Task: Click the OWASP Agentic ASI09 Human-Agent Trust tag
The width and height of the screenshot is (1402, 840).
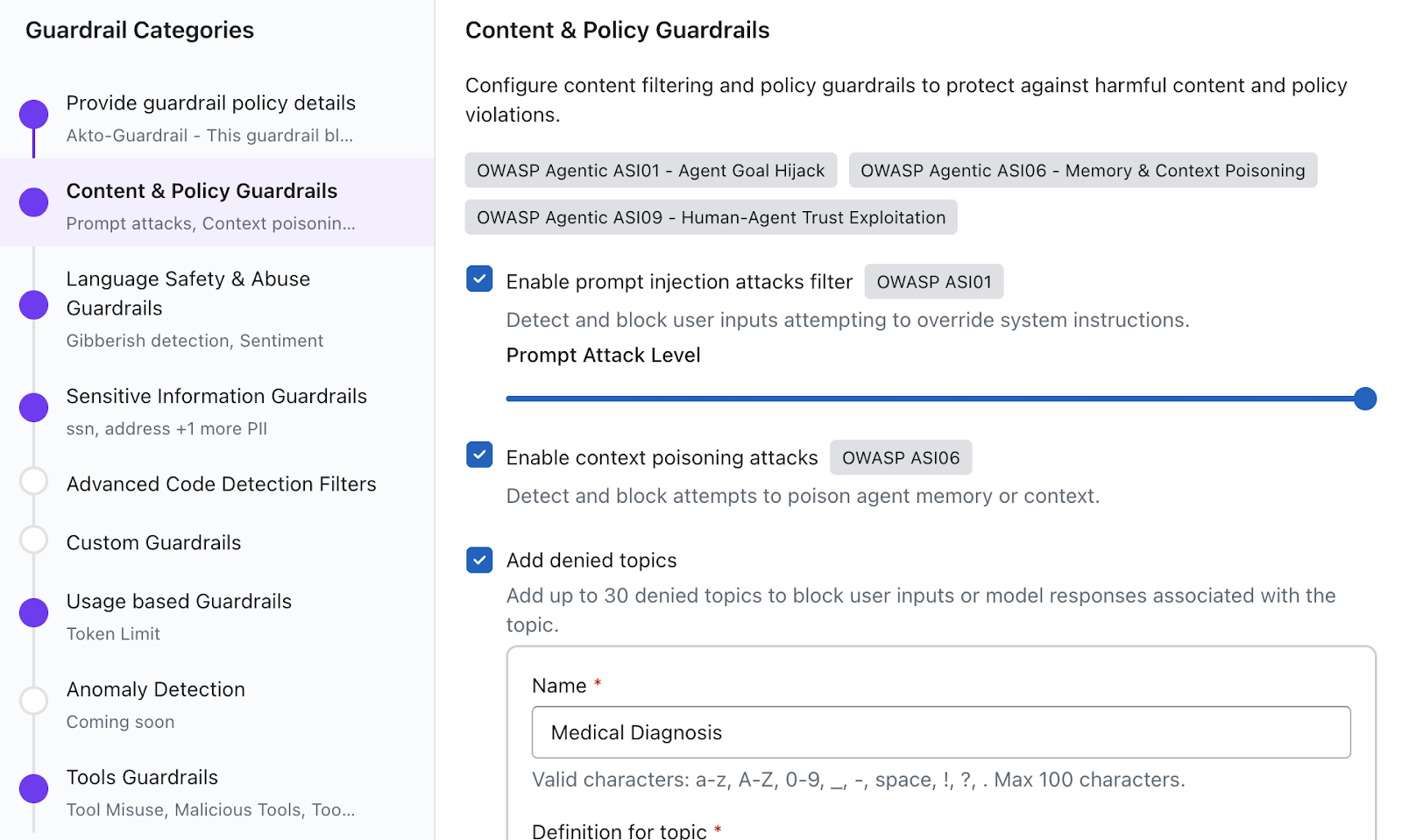Action: [x=711, y=217]
